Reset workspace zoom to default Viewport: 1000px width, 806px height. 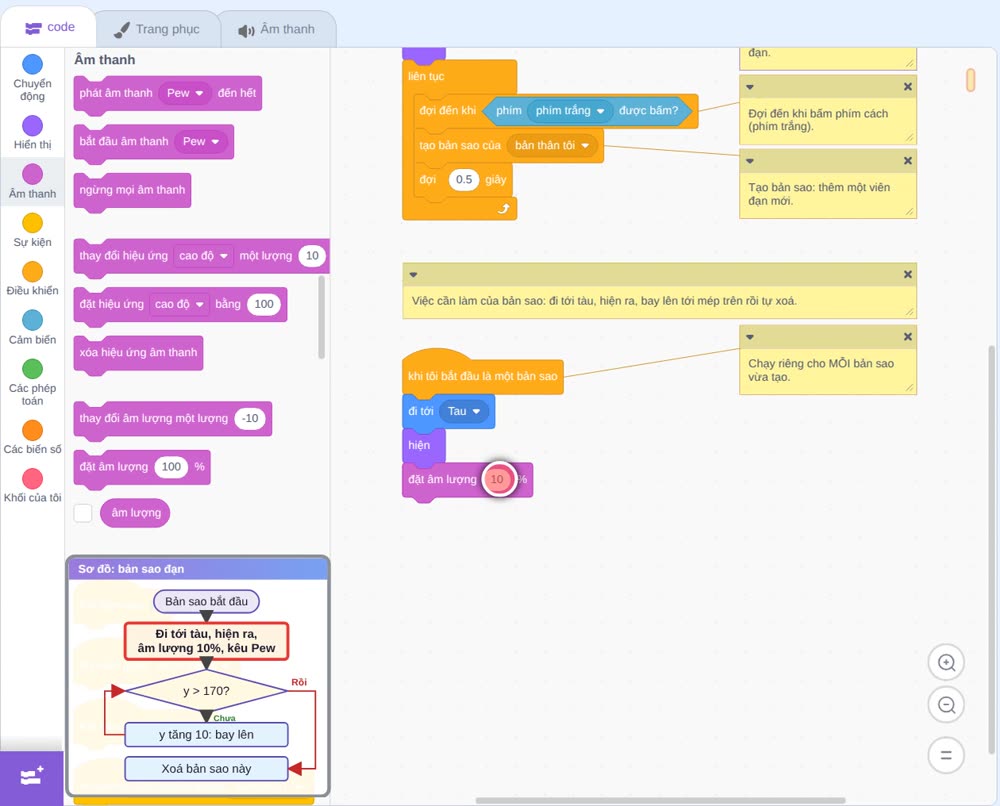coord(946,755)
